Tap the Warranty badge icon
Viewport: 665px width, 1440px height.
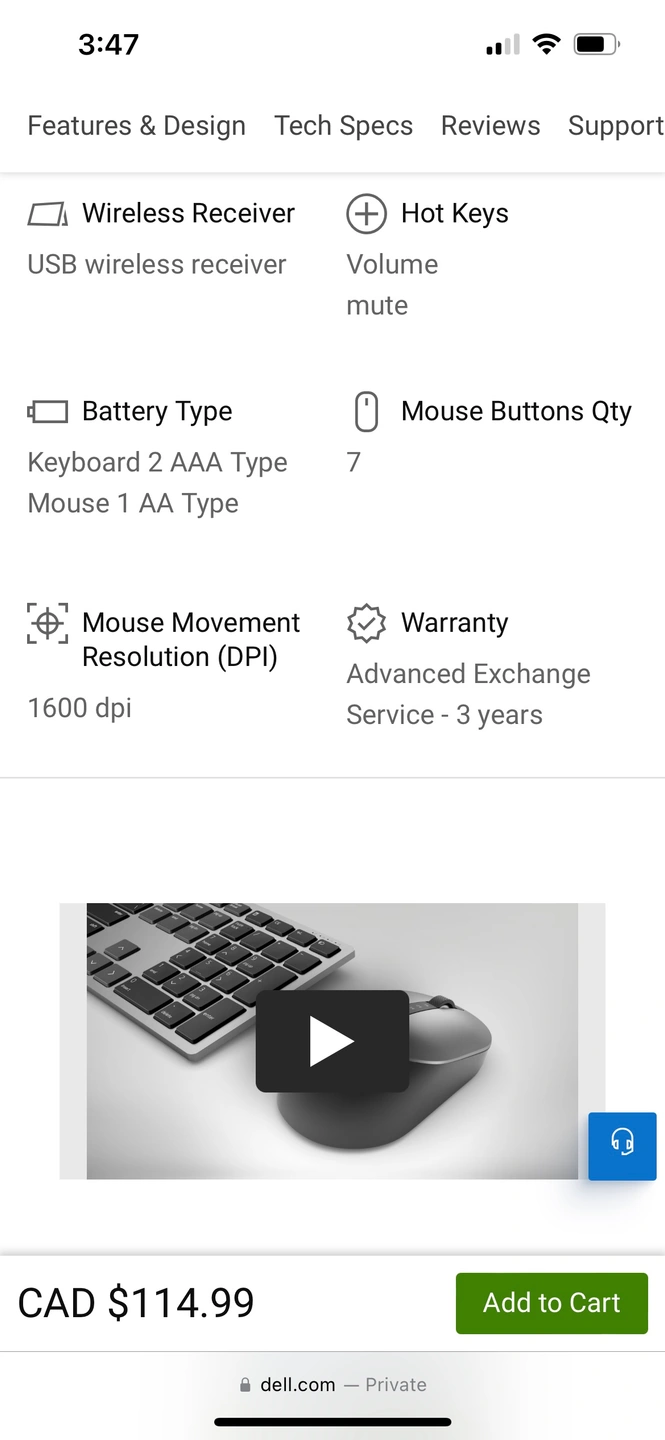click(366, 623)
